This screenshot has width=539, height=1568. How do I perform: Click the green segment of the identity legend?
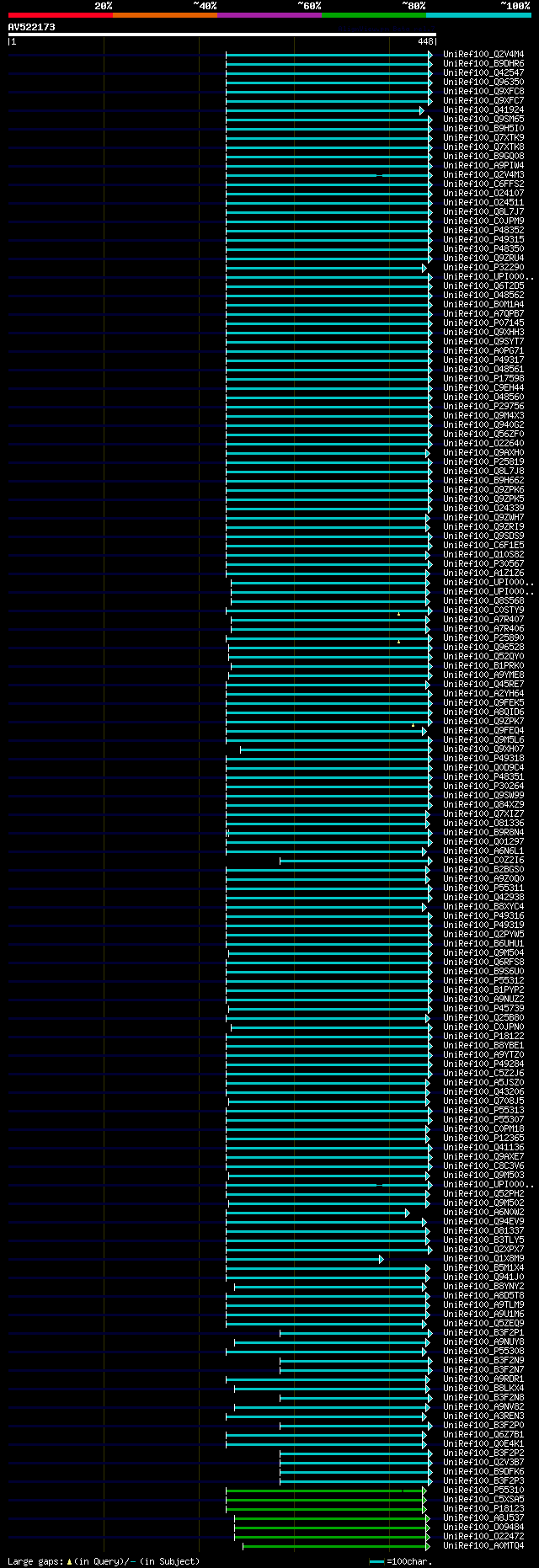(374, 15)
